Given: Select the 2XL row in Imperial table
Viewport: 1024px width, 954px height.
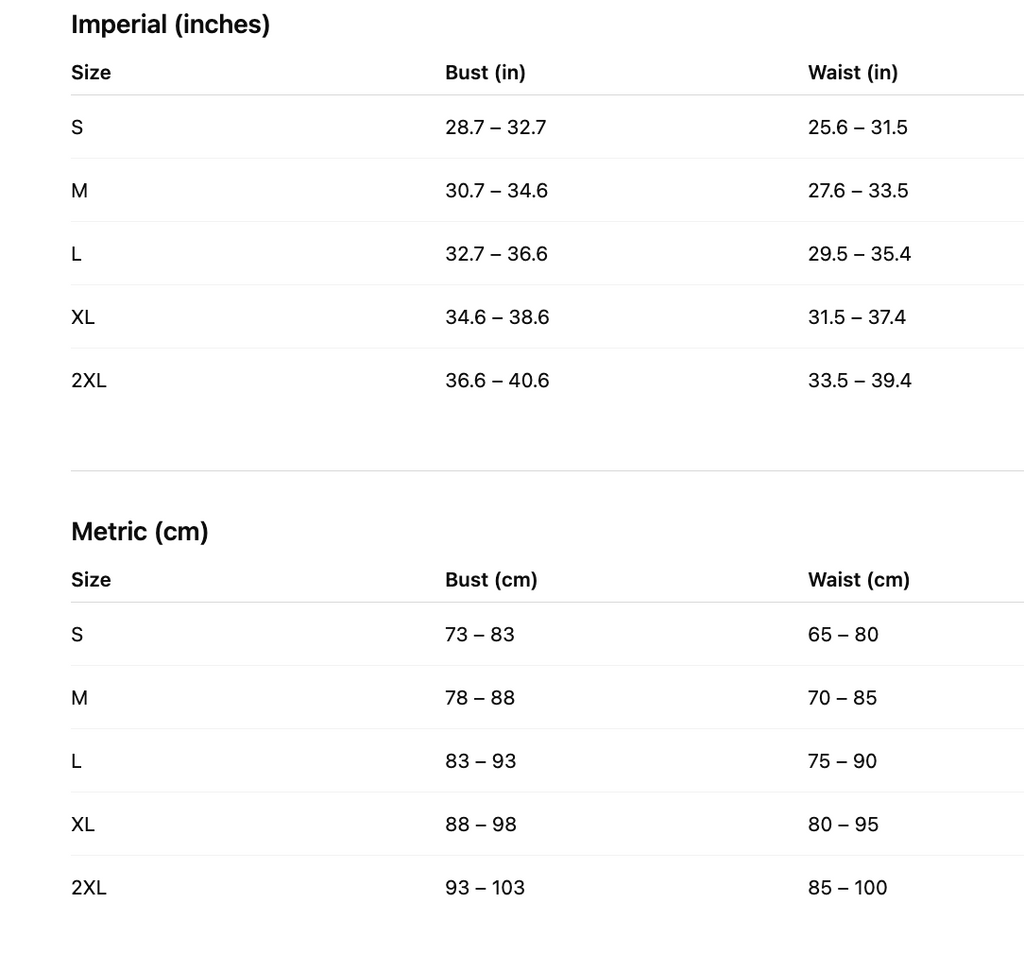Looking at the screenshot, I should coord(88,381).
